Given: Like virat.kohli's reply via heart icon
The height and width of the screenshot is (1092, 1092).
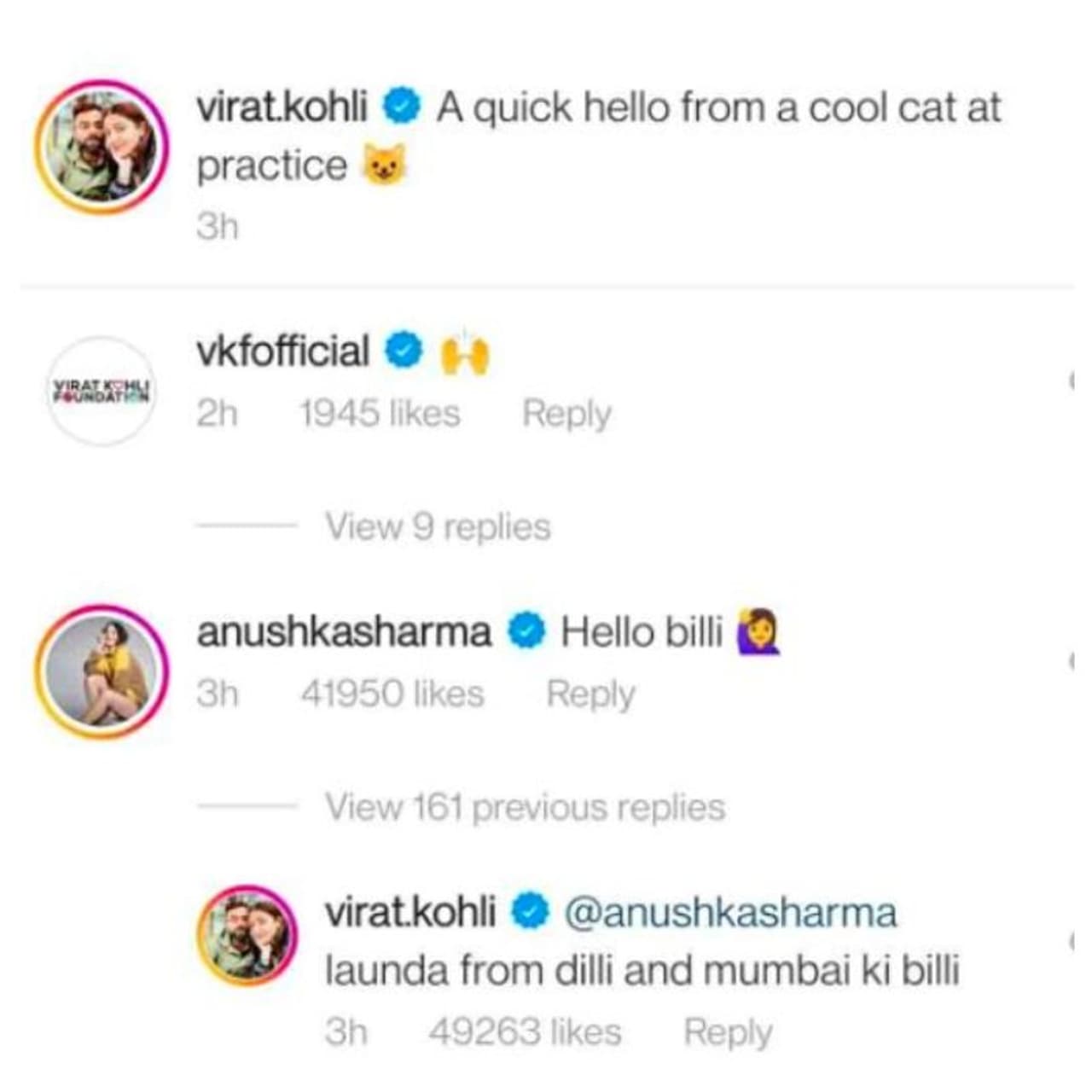Looking at the screenshot, I should tap(1071, 942).
